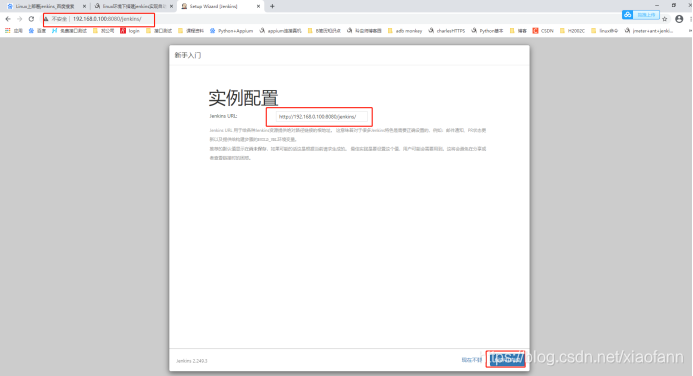Click the not-secure warning icon in address bar
This screenshot has height=376, width=693.
tap(46, 19)
